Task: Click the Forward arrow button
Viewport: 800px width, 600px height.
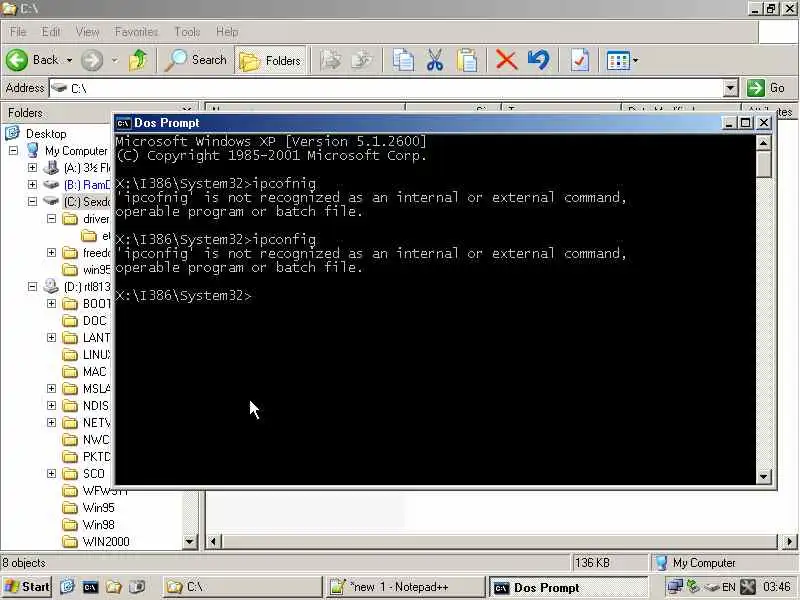Action: [92, 60]
